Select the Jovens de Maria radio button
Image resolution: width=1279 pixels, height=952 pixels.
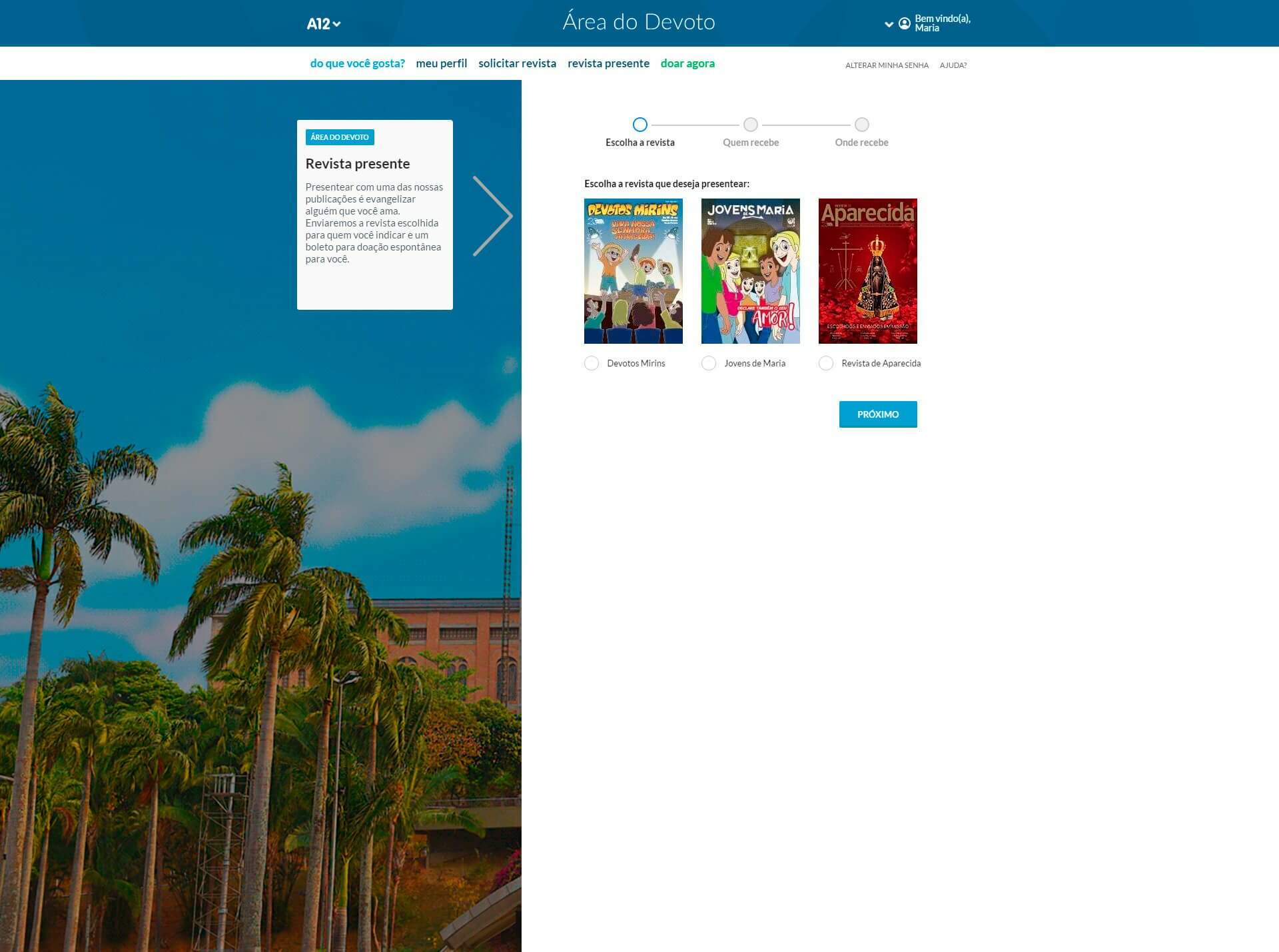tap(709, 363)
